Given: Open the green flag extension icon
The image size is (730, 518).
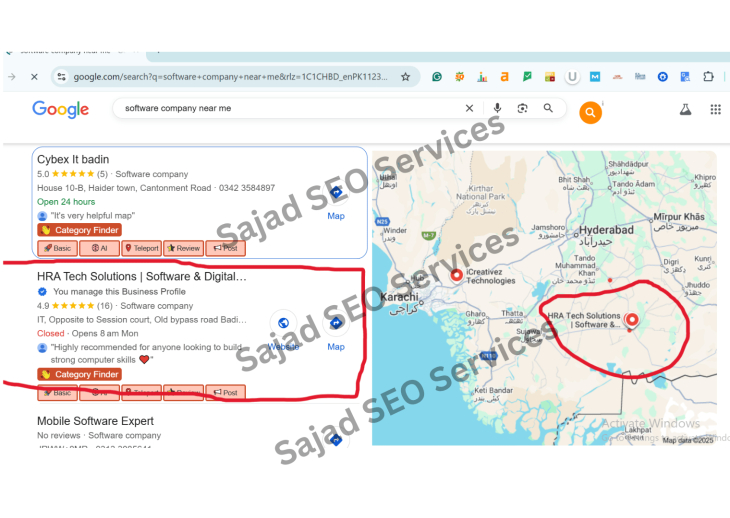Looking at the screenshot, I should tap(527, 77).
